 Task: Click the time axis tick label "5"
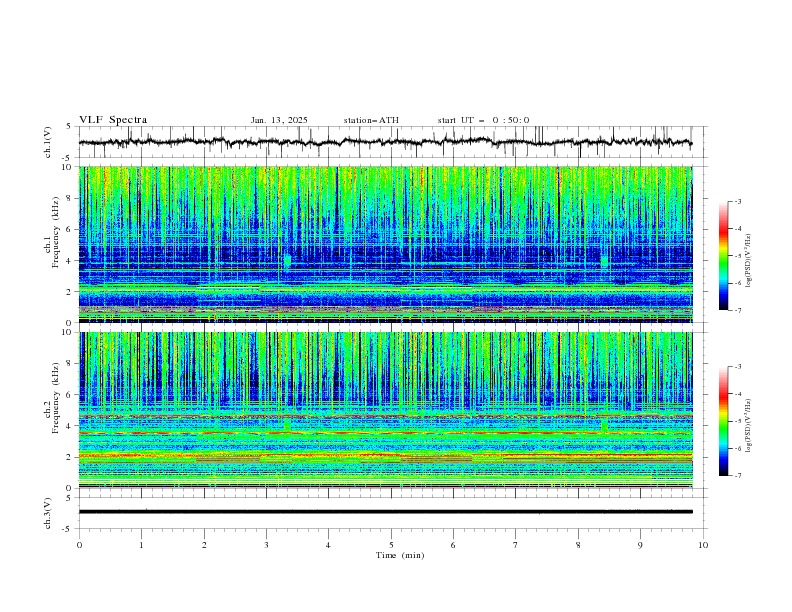pyautogui.click(x=391, y=545)
